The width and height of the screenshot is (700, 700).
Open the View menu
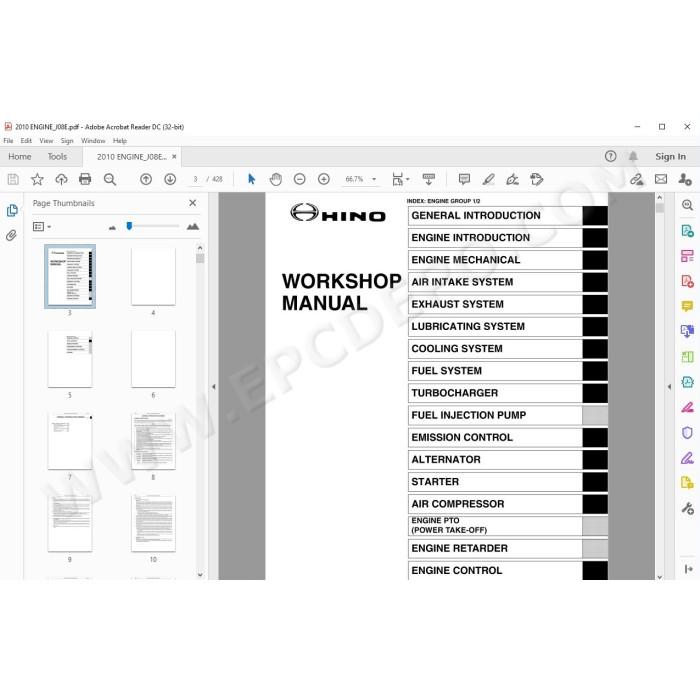(46, 141)
